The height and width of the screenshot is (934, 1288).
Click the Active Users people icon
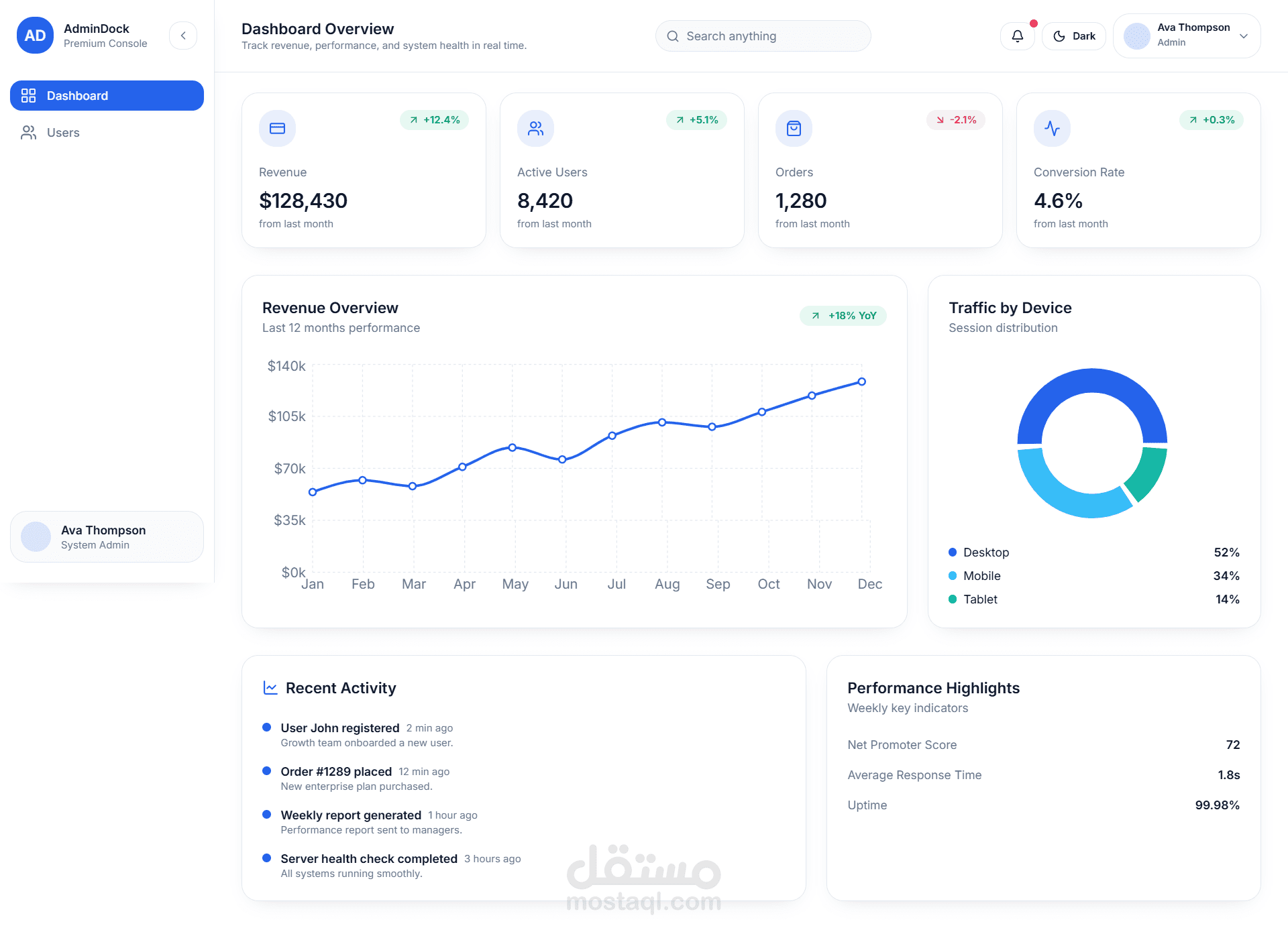(535, 128)
